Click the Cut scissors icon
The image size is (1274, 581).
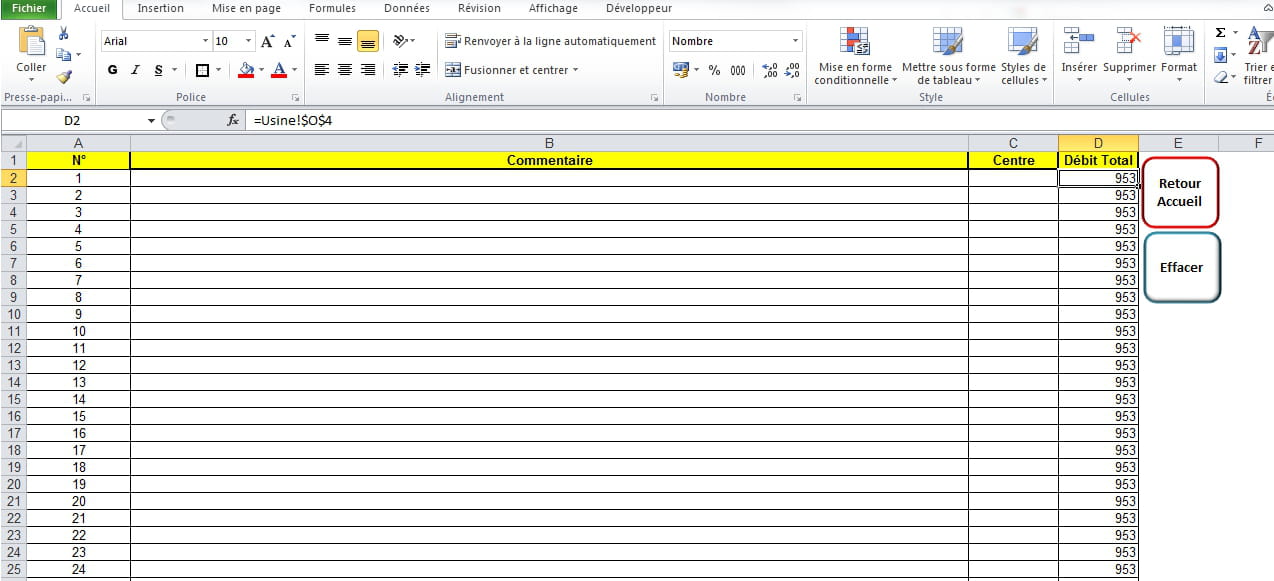[x=64, y=34]
